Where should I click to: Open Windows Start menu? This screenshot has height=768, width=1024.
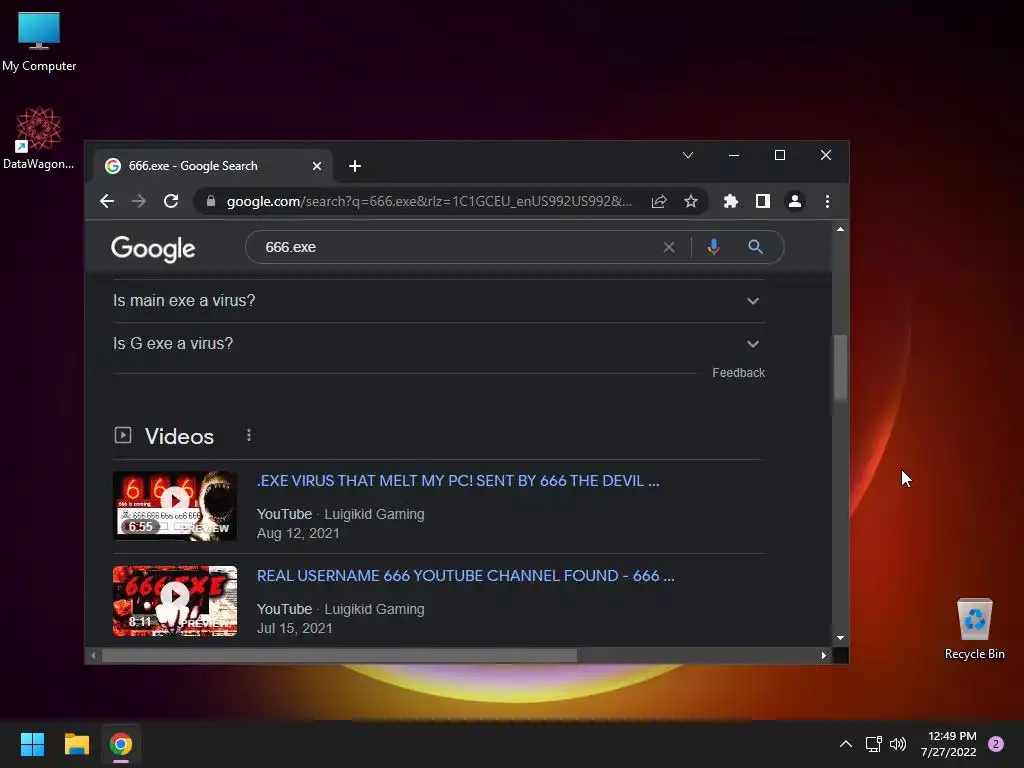[33, 744]
